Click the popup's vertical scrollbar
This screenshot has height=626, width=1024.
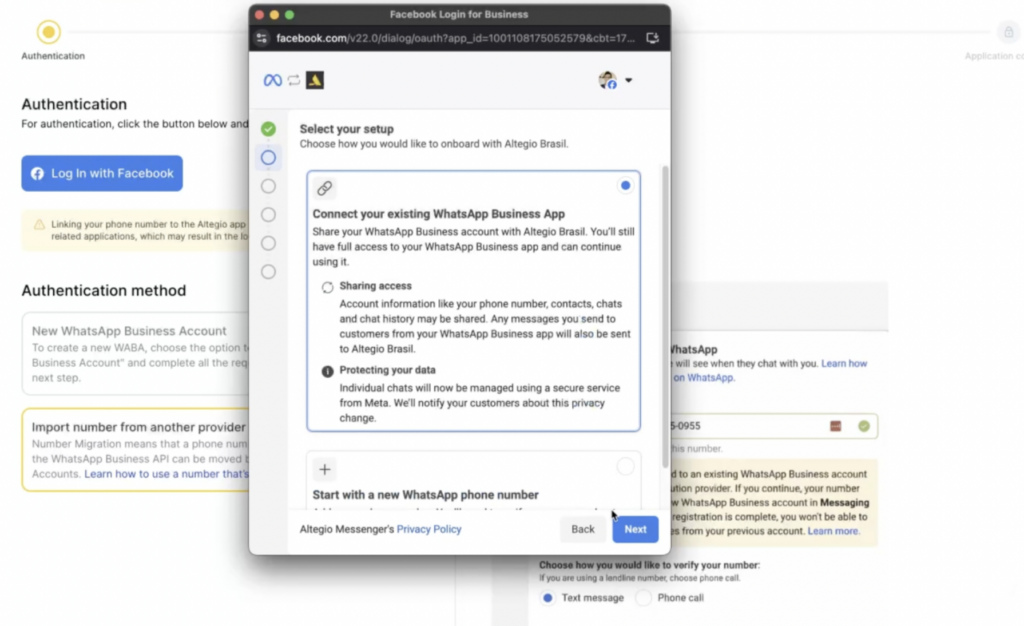coord(665,317)
